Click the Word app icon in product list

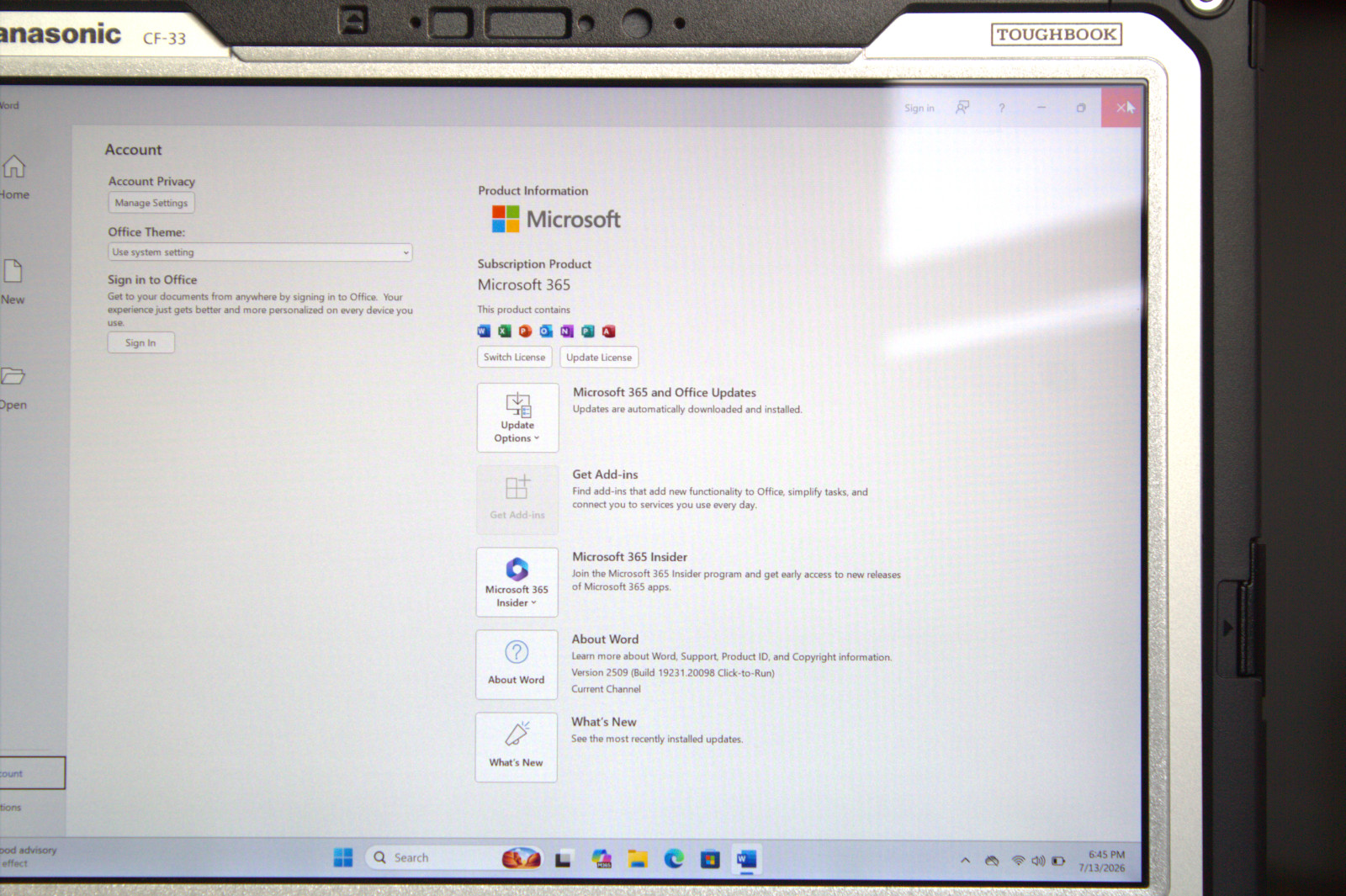click(x=484, y=331)
